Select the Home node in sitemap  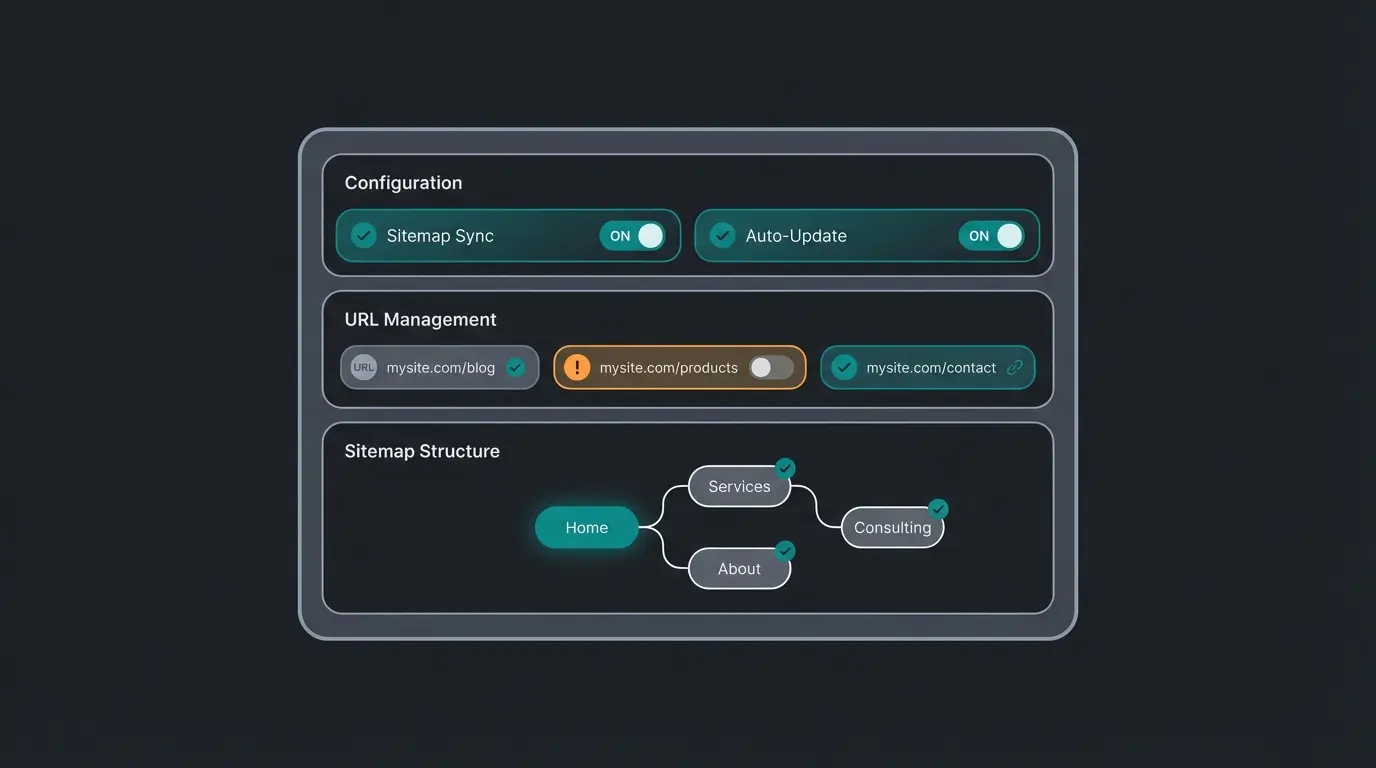click(586, 527)
